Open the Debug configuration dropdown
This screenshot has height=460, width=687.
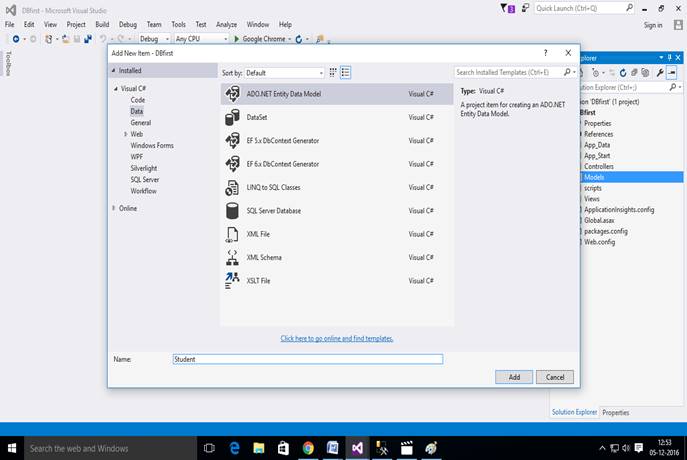coord(154,39)
